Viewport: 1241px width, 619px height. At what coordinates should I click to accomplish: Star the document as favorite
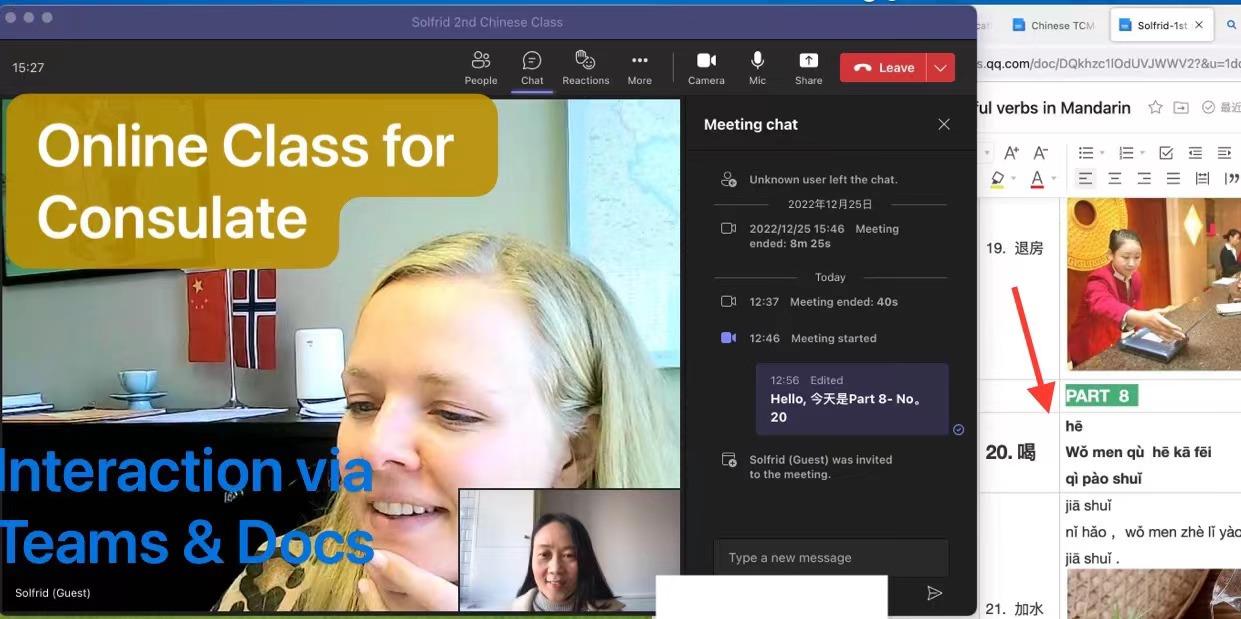pos(1155,108)
